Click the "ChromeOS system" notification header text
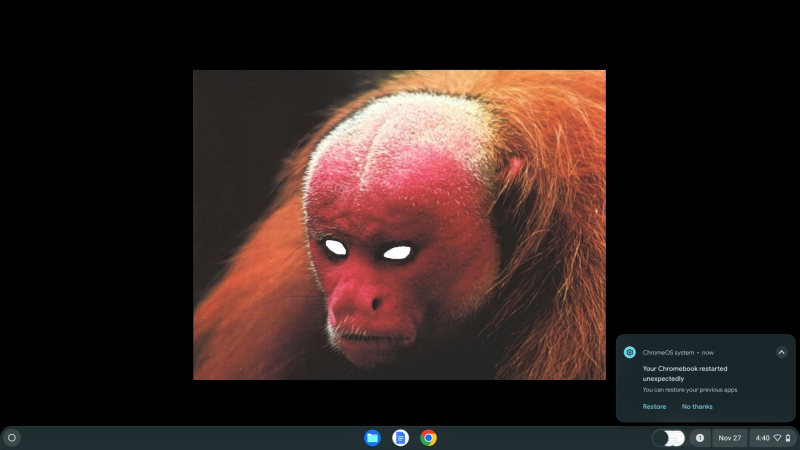The width and height of the screenshot is (800, 450). click(x=669, y=352)
